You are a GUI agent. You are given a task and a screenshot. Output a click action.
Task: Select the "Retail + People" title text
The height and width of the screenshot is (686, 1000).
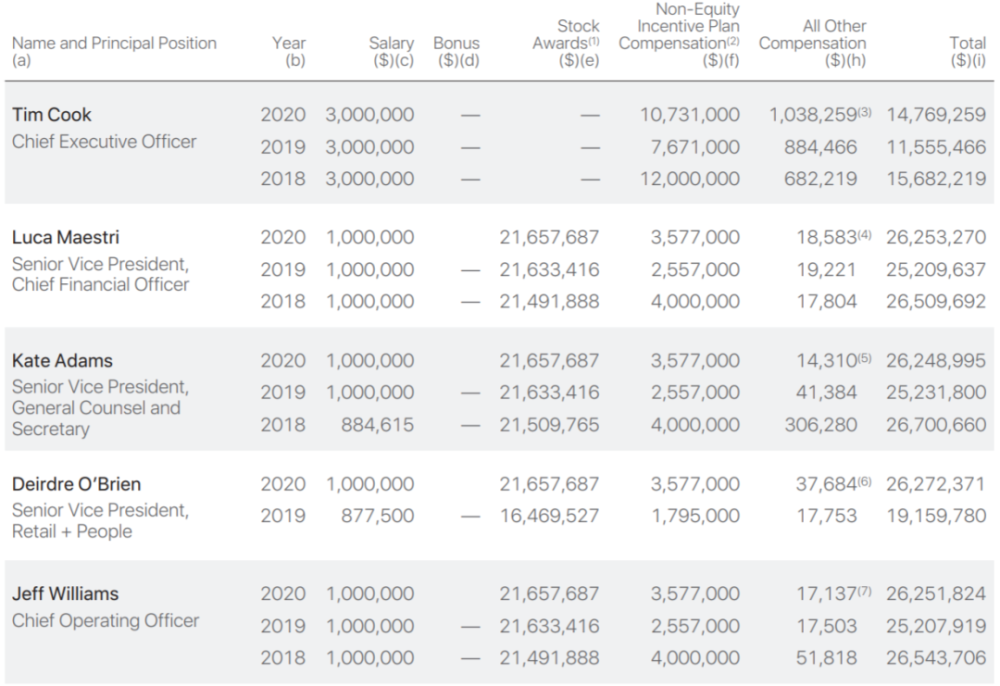pos(72,531)
